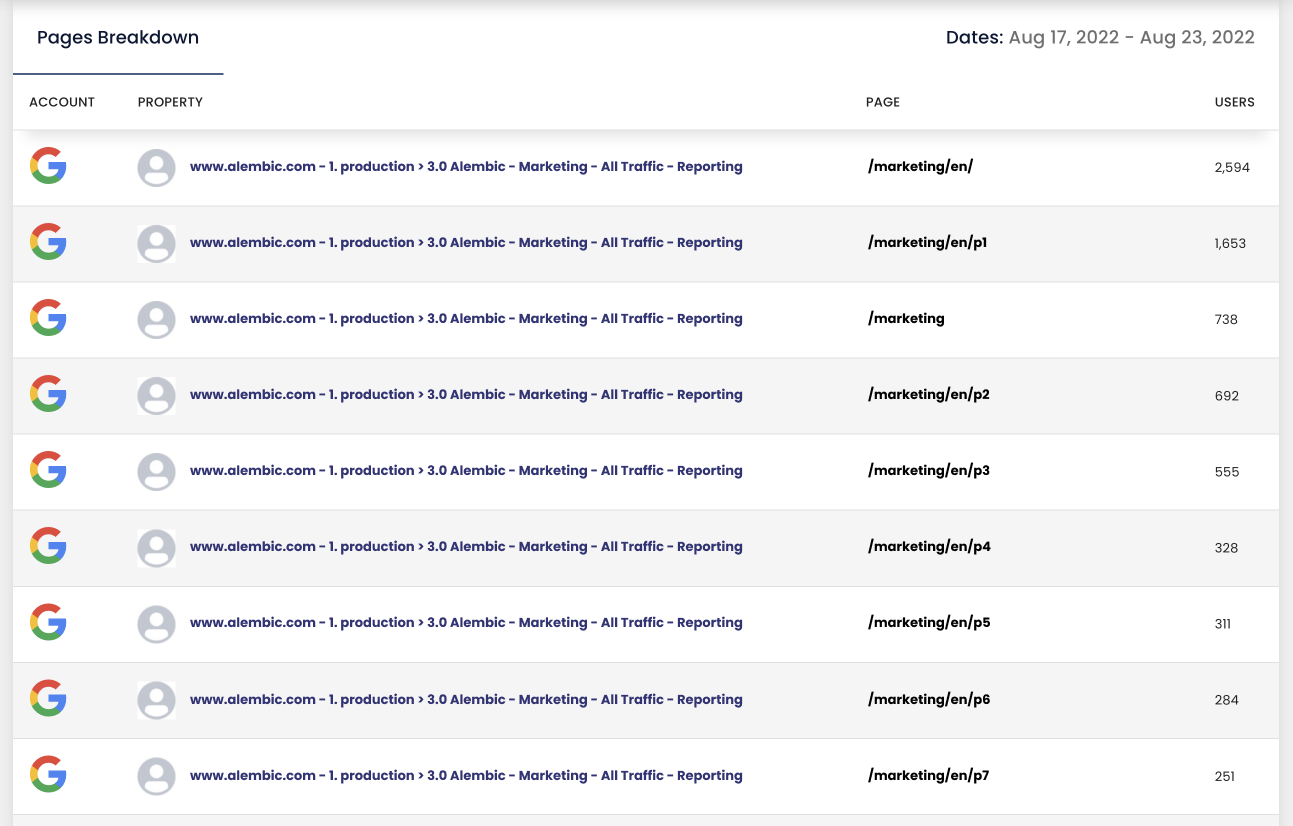Click the avatar icon in /marketing/en/p3 row
Image resolution: width=1293 pixels, height=826 pixels.
pos(156,471)
